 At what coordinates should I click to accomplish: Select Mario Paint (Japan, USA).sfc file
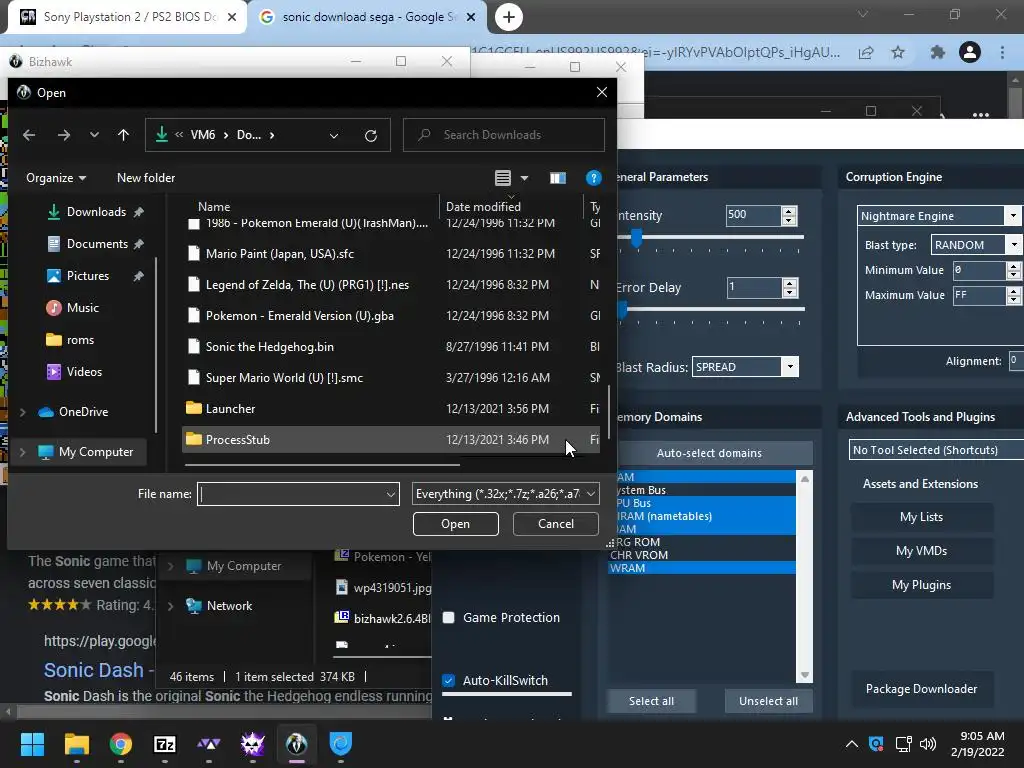tap(391, 253)
